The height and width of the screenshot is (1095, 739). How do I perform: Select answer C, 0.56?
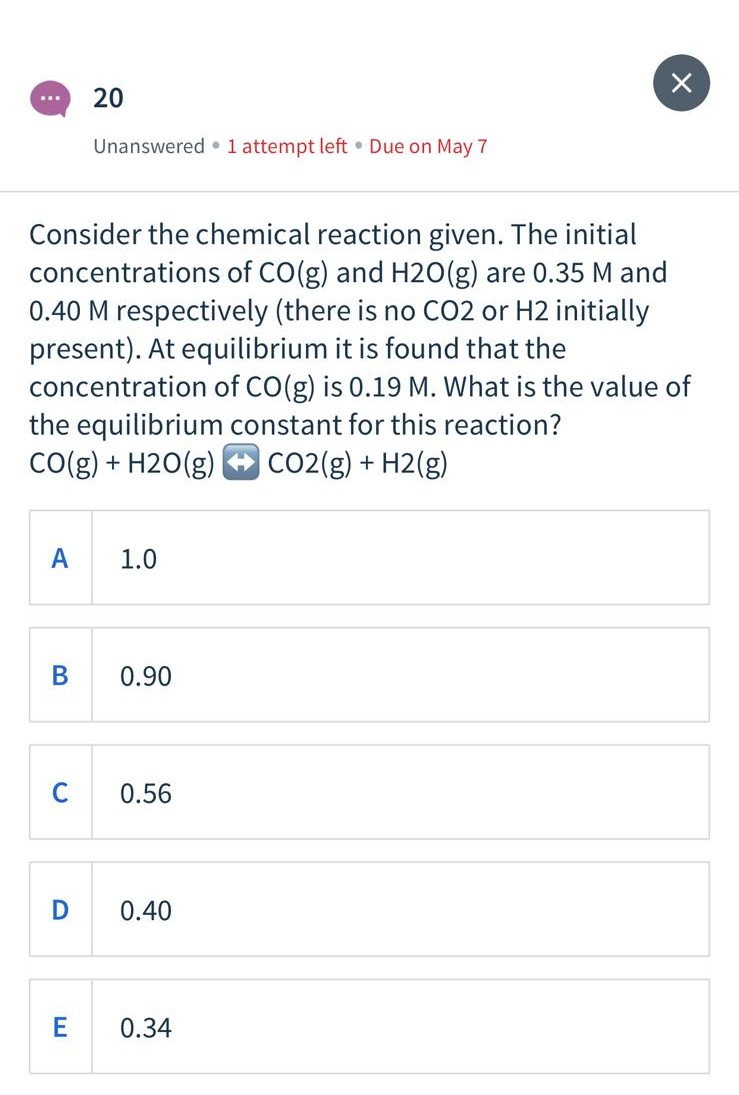pos(369,793)
